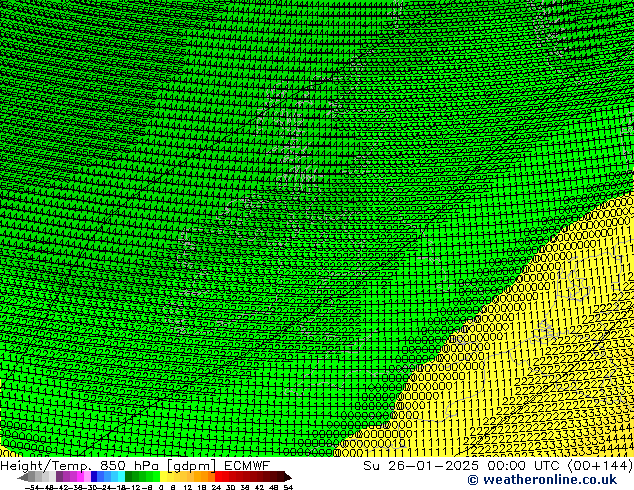This screenshot has width=634, height=490.
Task: Click the 850 hPa level text
Action: point(129,466)
